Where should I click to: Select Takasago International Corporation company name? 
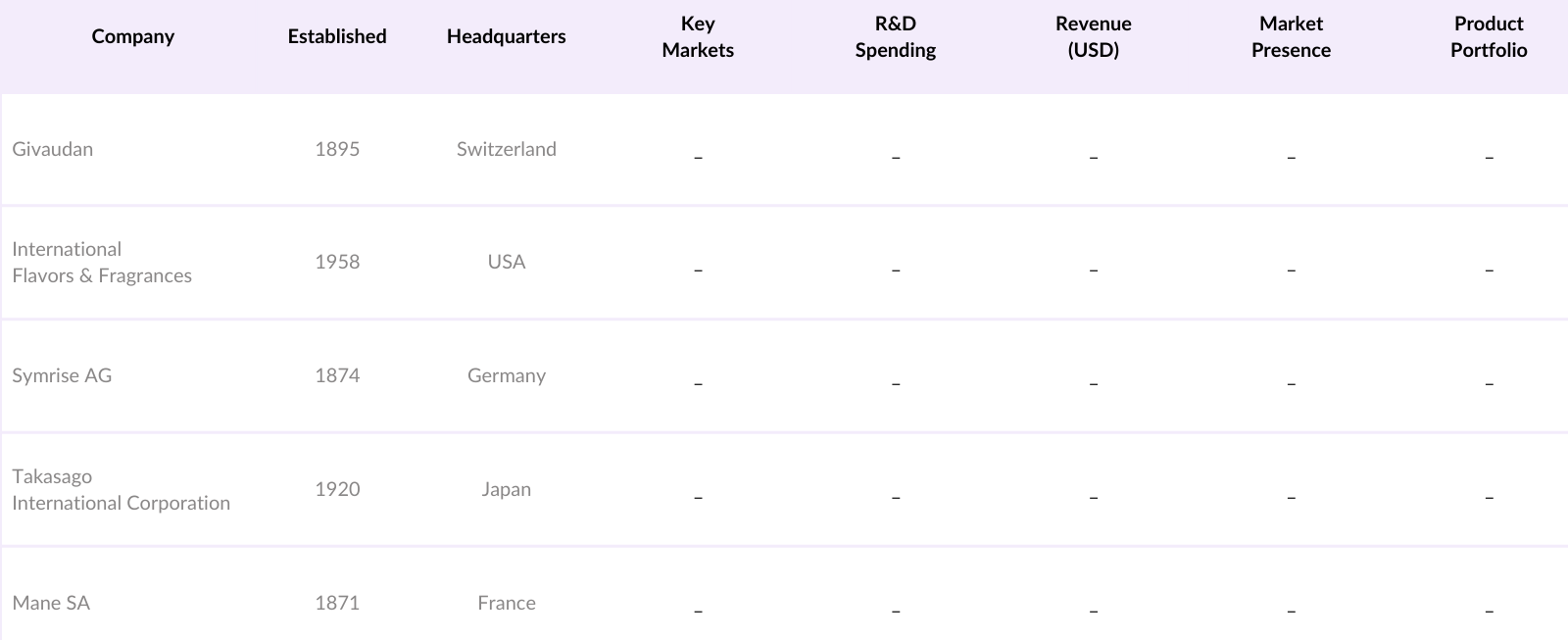coord(121,490)
